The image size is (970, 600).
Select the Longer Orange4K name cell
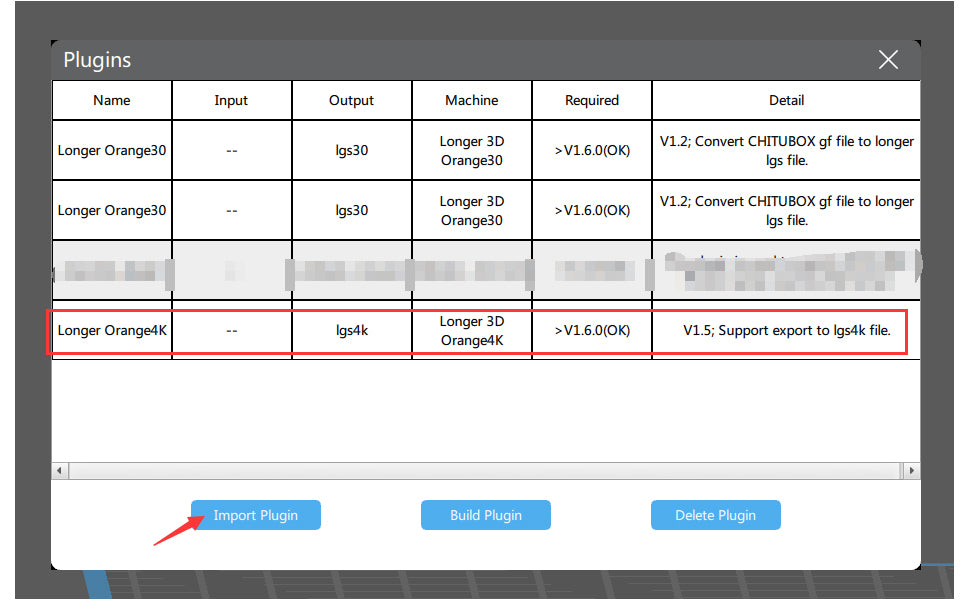coord(112,330)
